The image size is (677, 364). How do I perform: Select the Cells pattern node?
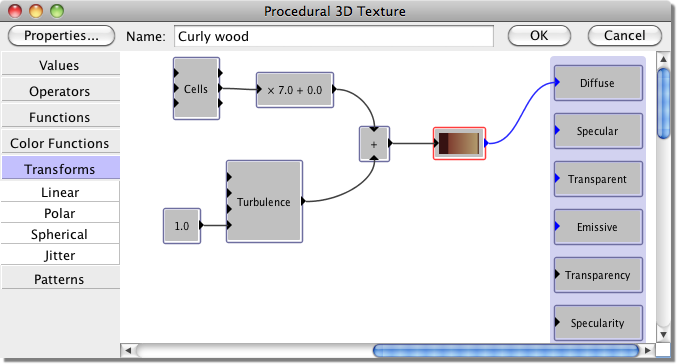click(x=196, y=89)
